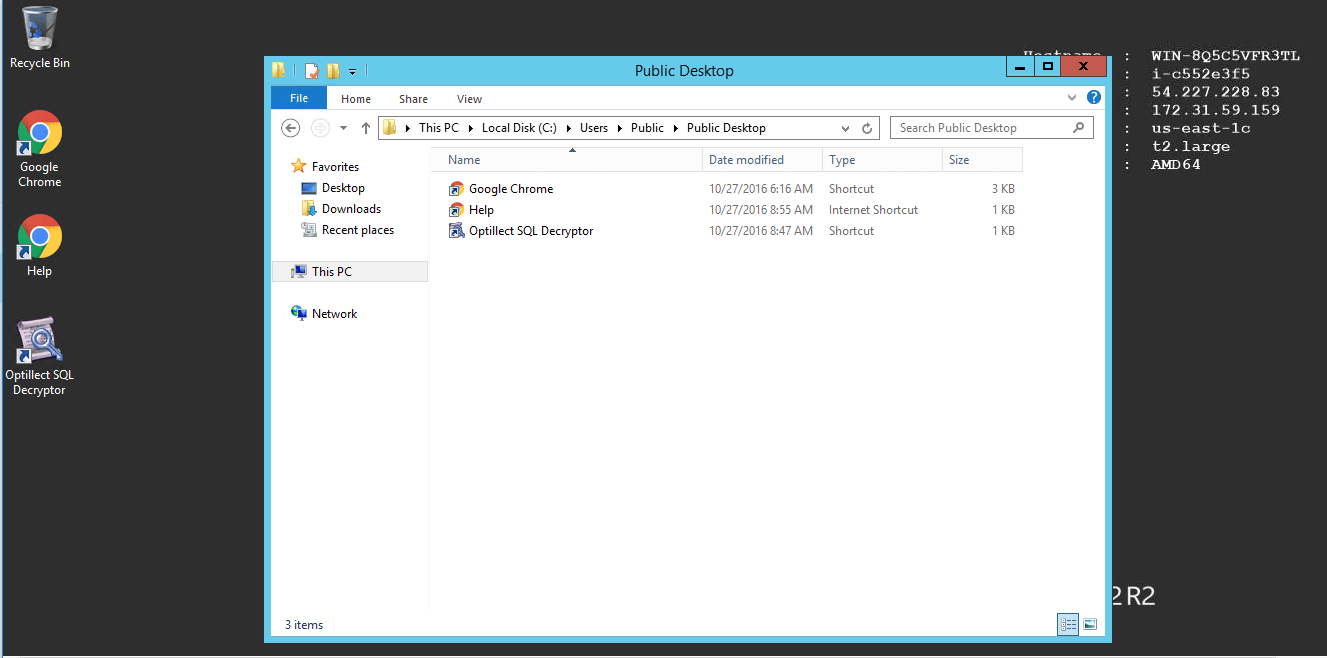Viewport: 1327px width, 658px height.
Task: Switch to Details view layout
Action: point(1068,624)
